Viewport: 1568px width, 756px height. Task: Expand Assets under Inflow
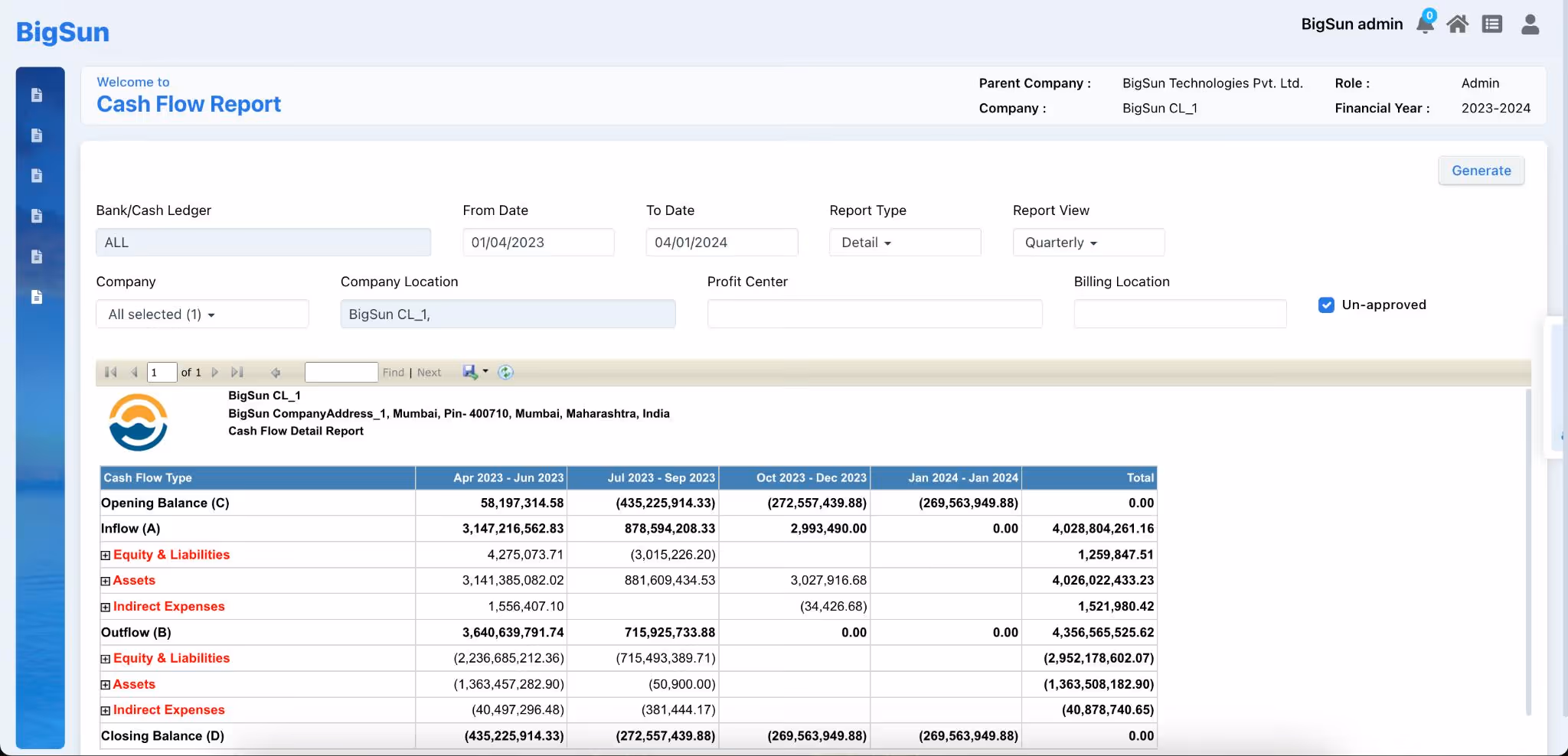click(106, 582)
